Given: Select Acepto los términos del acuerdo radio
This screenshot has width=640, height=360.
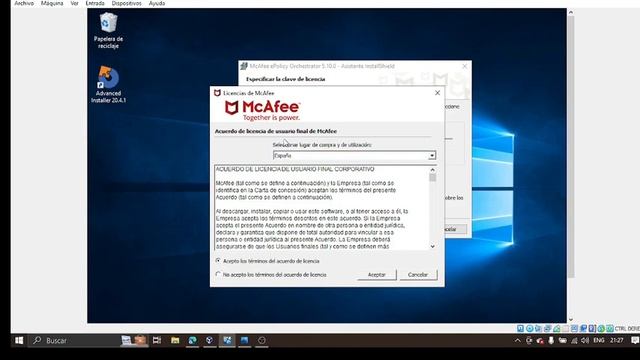Looking at the screenshot, I should pos(218,260).
